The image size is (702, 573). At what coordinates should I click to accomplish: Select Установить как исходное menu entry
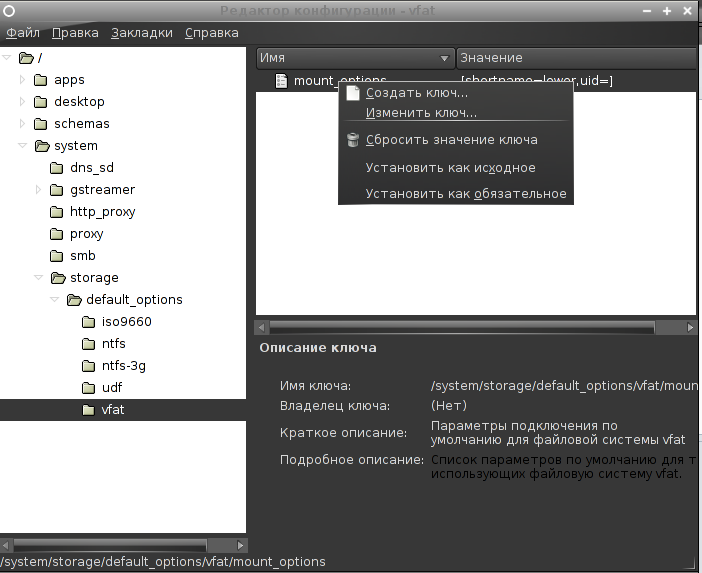(456, 168)
